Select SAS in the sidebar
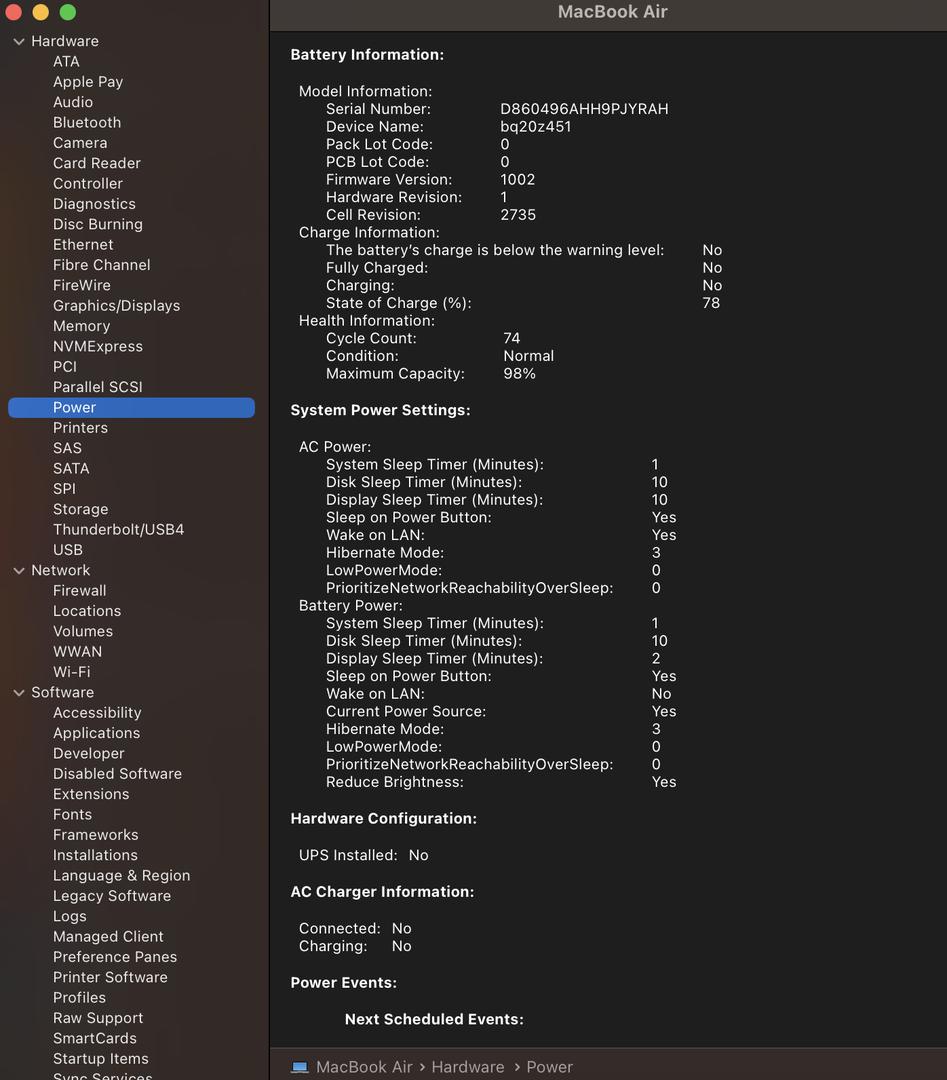This screenshot has height=1080, width=947. point(67,448)
